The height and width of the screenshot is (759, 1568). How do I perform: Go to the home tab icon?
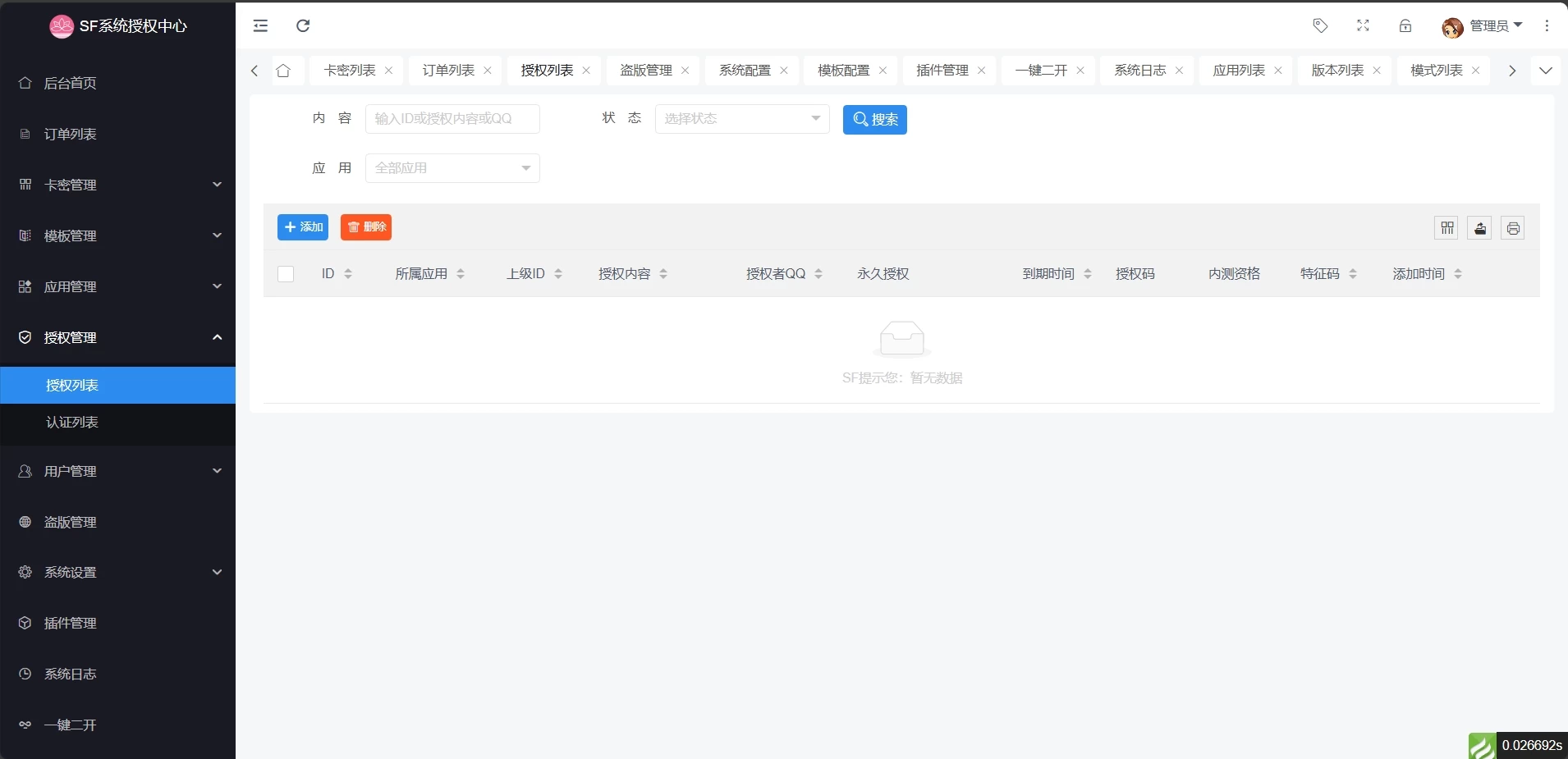click(283, 71)
